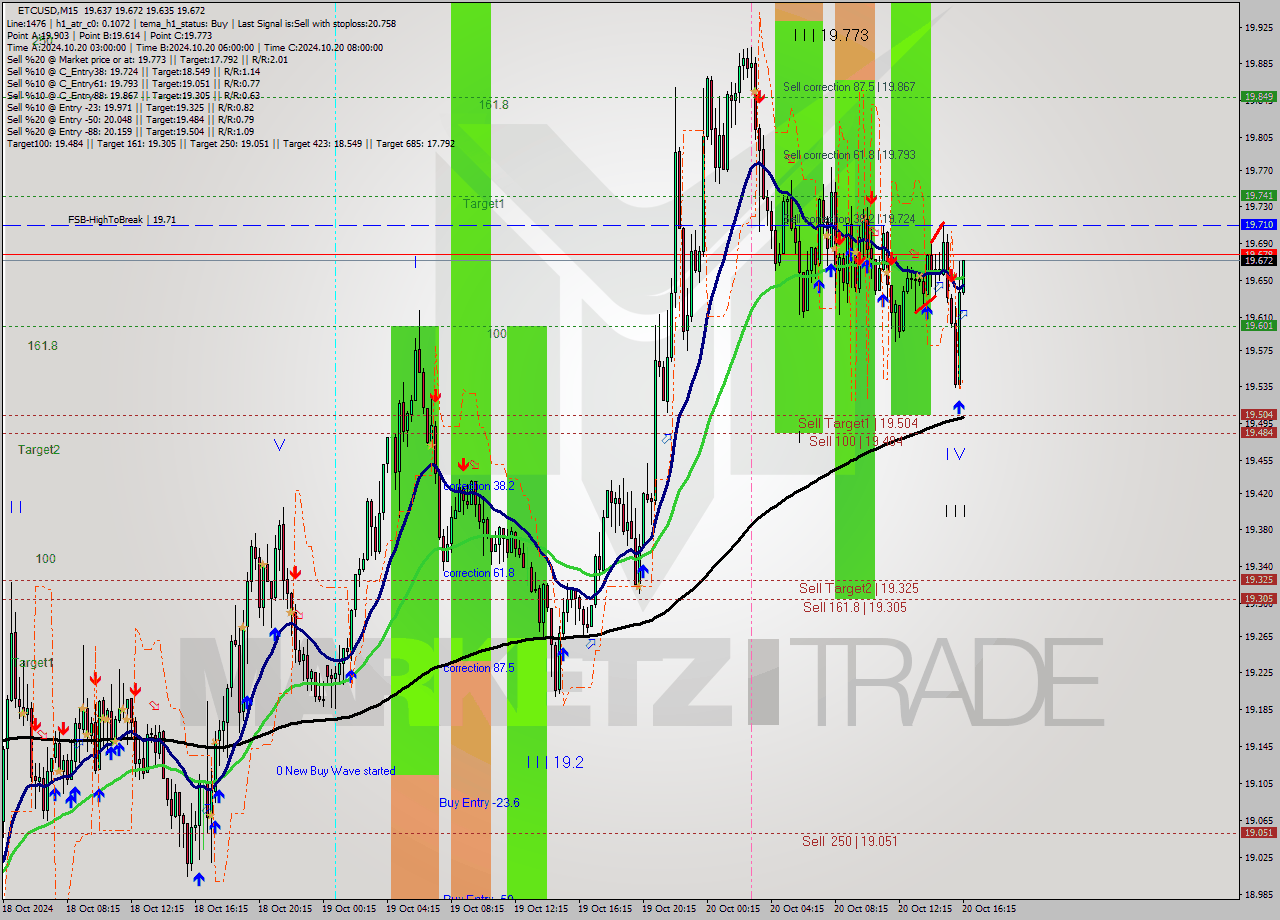Click the green 19.741 price tag
Image resolution: width=1280 pixels, height=920 pixels.
click(1258, 196)
